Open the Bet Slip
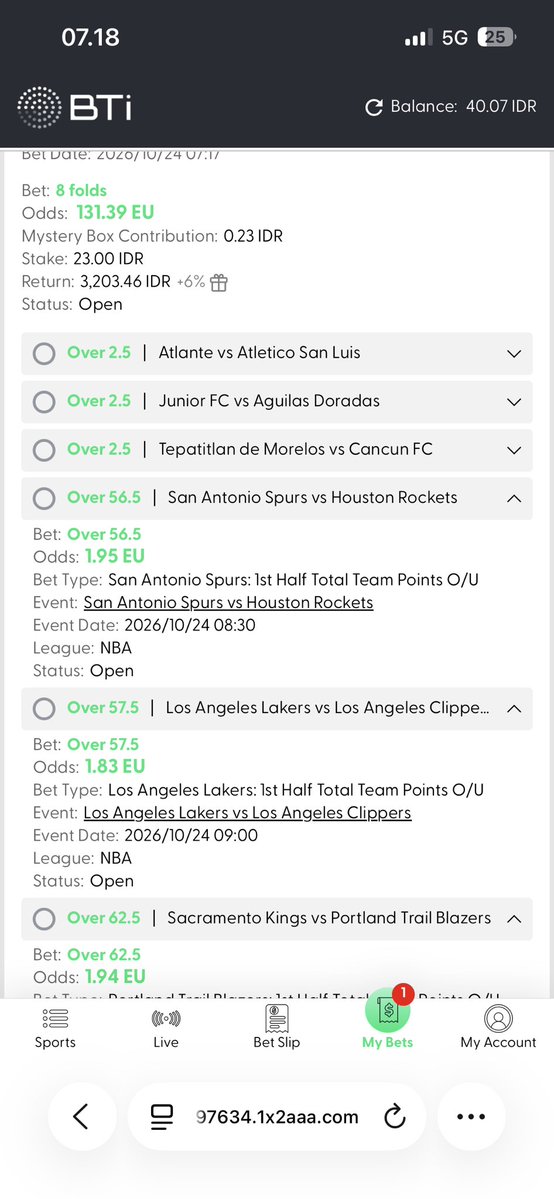Image resolution: width=554 pixels, height=1199 pixels. (x=277, y=1028)
